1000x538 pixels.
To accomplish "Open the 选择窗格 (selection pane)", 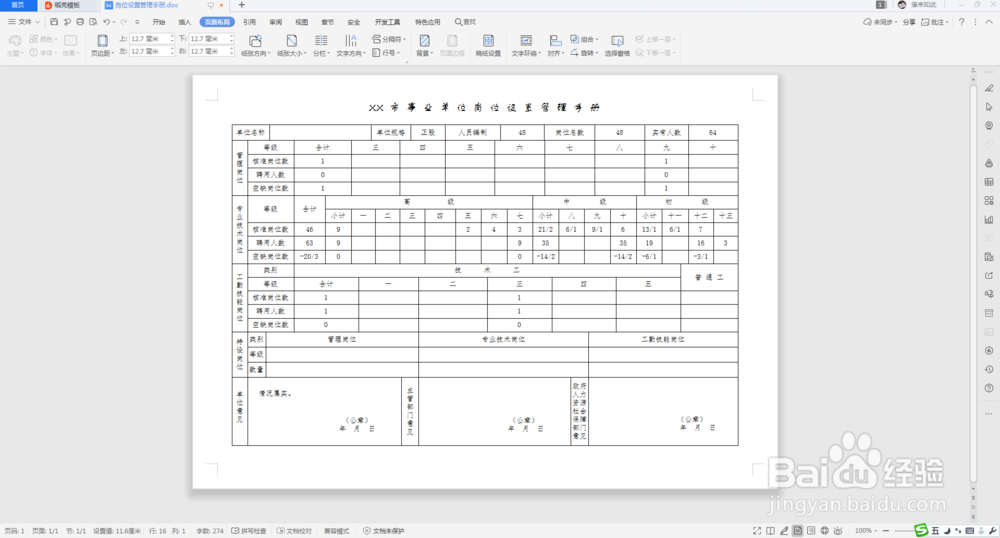I will click(x=617, y=45).
